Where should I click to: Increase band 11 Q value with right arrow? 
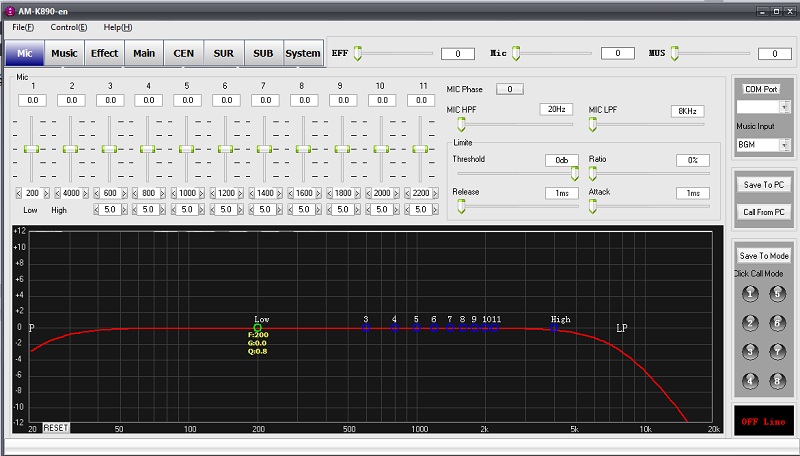click(x=437, y=210)
